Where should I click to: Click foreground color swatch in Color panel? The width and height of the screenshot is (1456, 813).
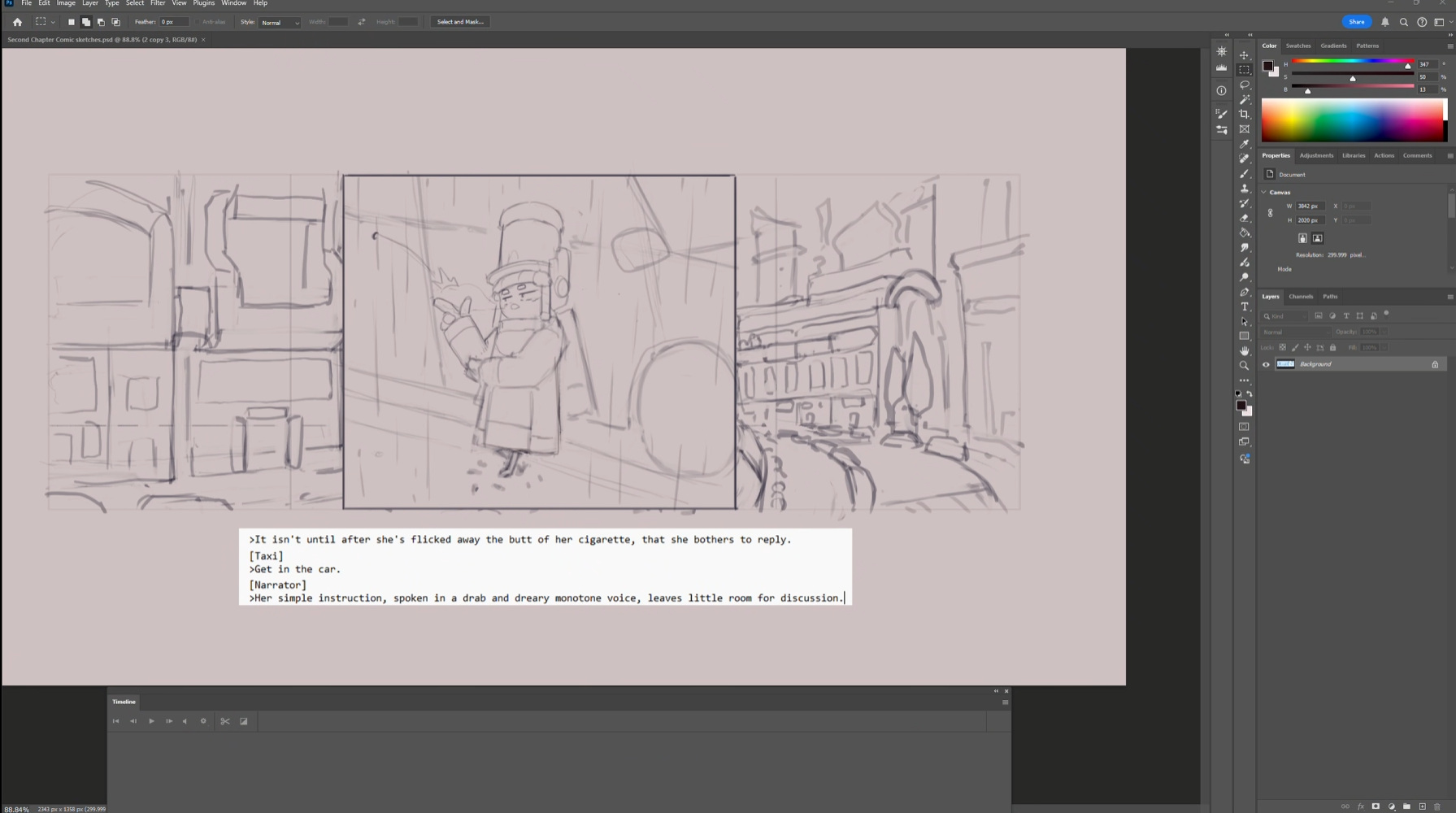point(1267,66)
